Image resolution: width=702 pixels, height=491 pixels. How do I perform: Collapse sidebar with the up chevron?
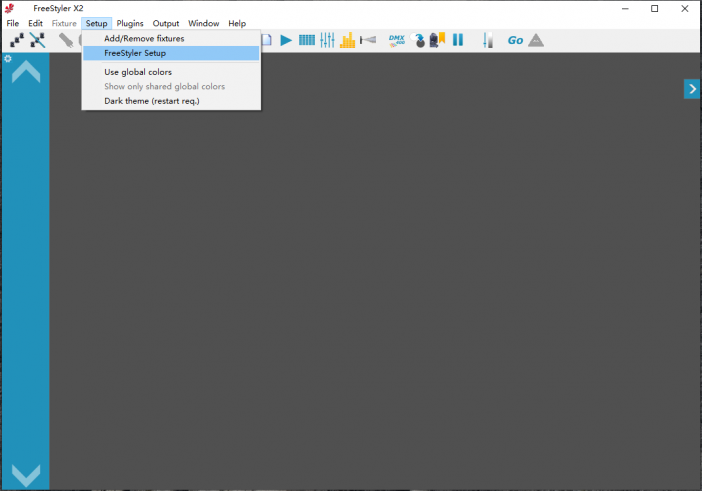point(25,72)
